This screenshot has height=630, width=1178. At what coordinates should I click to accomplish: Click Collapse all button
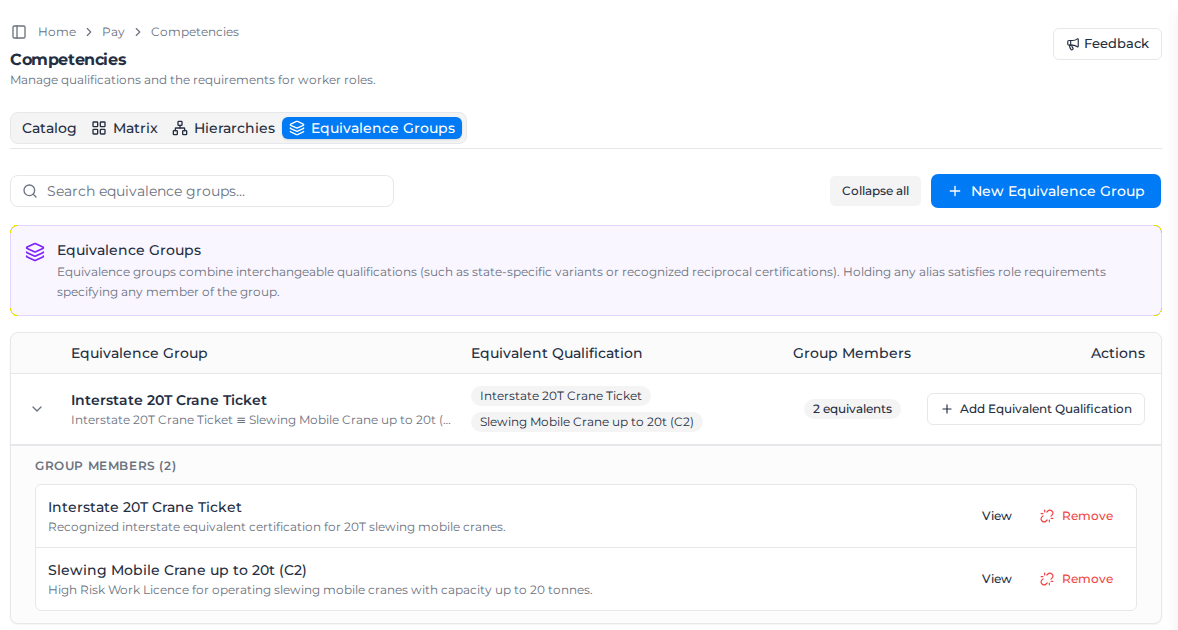point(875,191)
